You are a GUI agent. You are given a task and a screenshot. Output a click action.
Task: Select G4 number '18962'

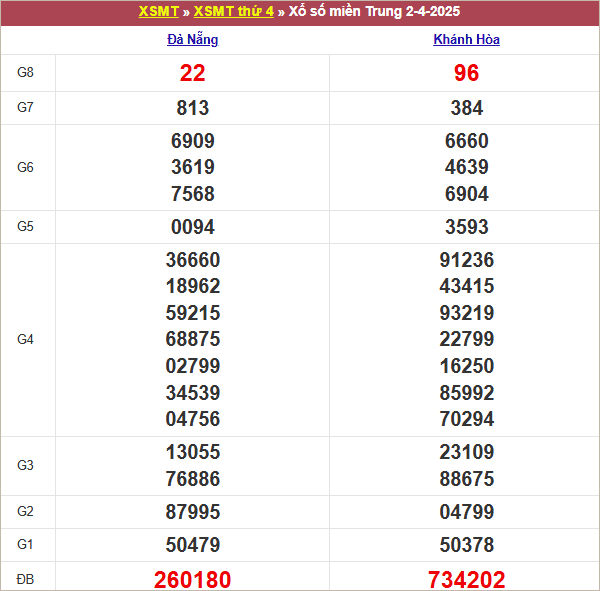pos(192,286)
